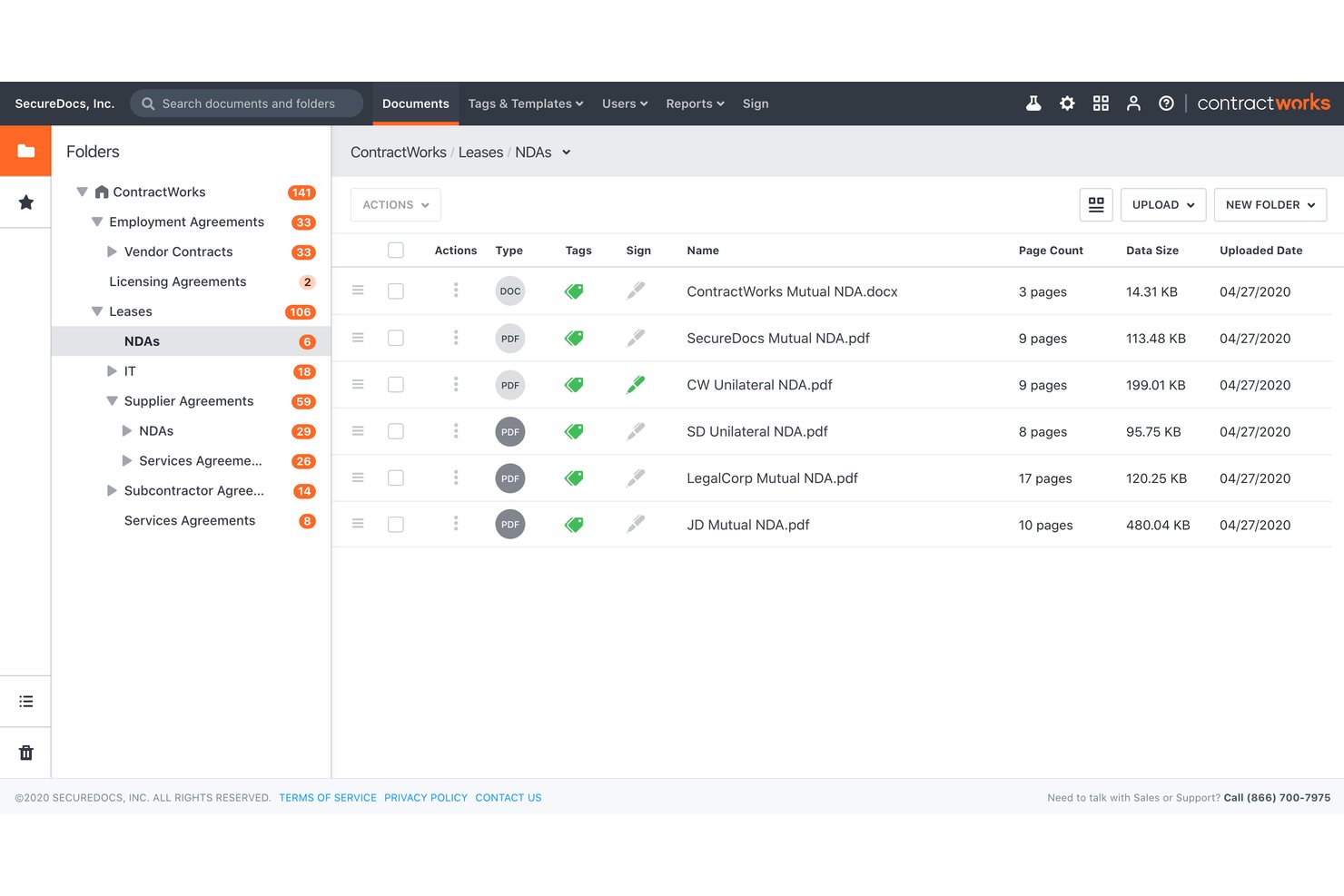
Task: Click the lab flask icon in header
Action: 1033,103
